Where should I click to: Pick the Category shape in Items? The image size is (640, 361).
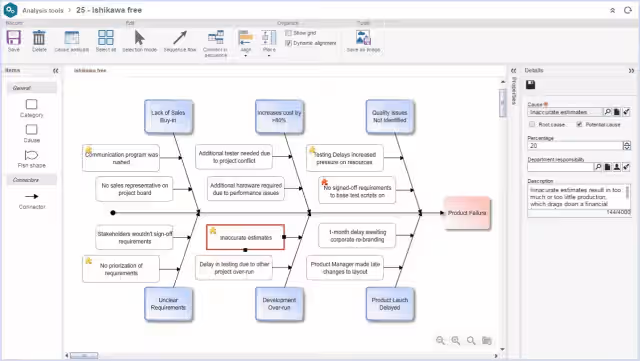31,105
